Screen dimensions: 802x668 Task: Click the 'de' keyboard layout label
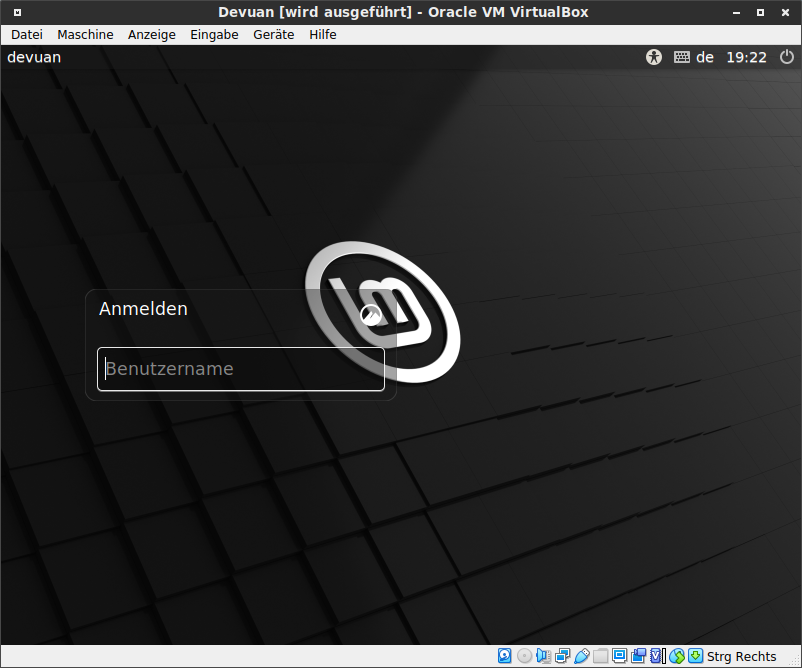[705, 57]
